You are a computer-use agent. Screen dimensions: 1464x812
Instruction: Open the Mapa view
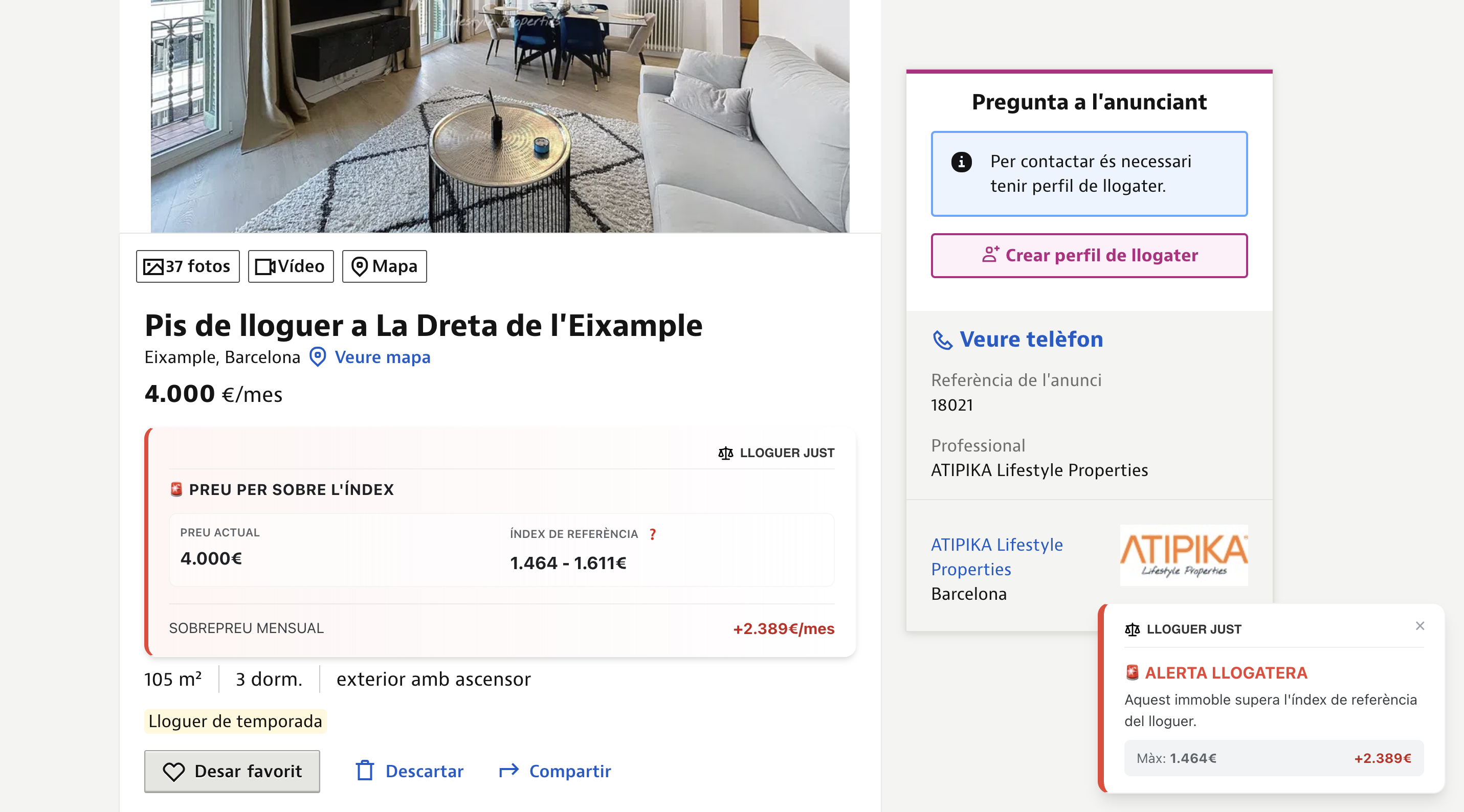384,266
